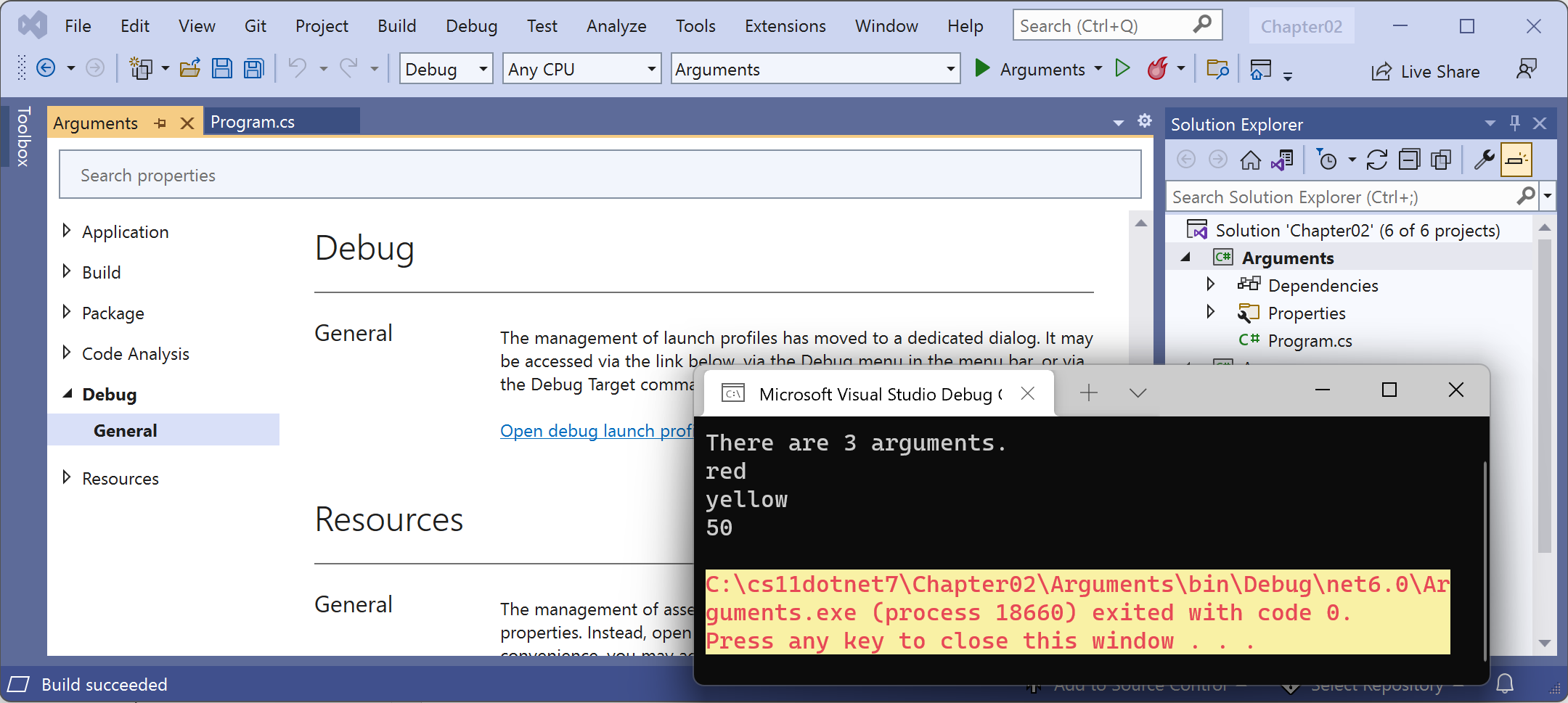Open the Analyze menu
Image resolution: width=1568 pixels, height=703 pixels.
[x=616, y=26]
